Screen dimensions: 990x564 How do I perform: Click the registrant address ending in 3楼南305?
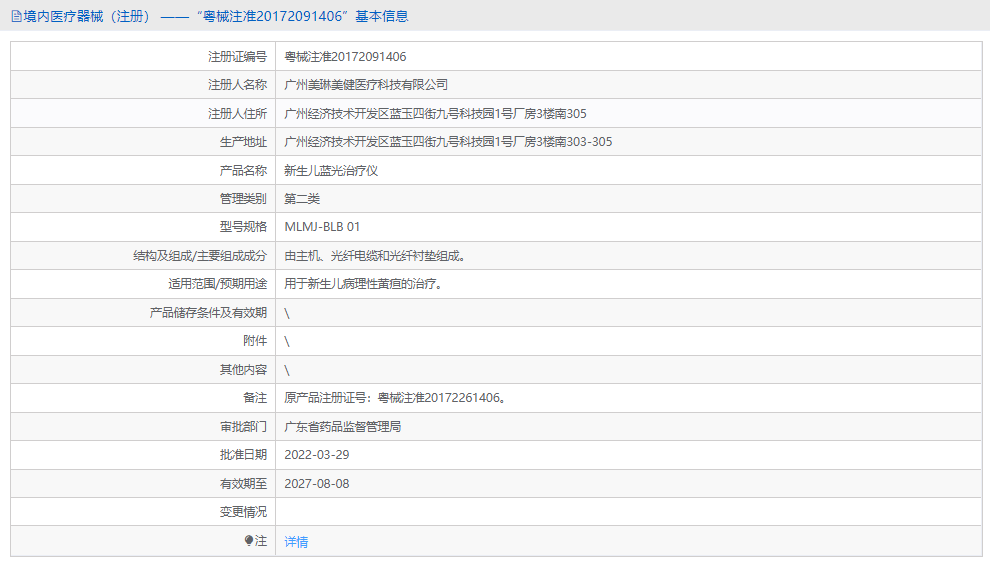(x=435, y=114)
